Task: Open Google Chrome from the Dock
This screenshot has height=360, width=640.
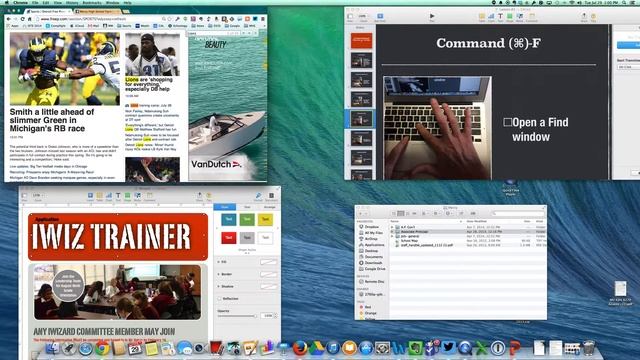Action: tap(102, 348)
